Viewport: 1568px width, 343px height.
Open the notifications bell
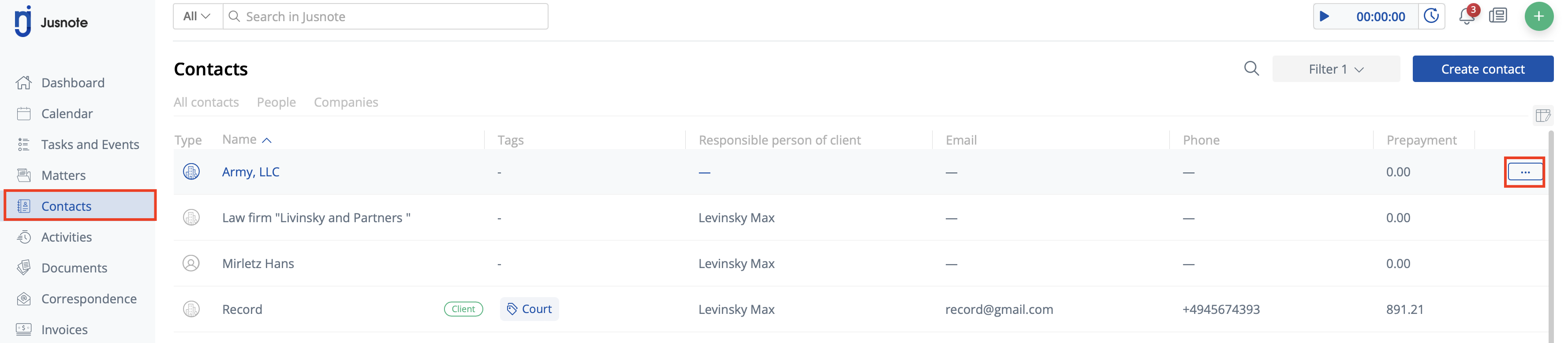[1466, 16]
